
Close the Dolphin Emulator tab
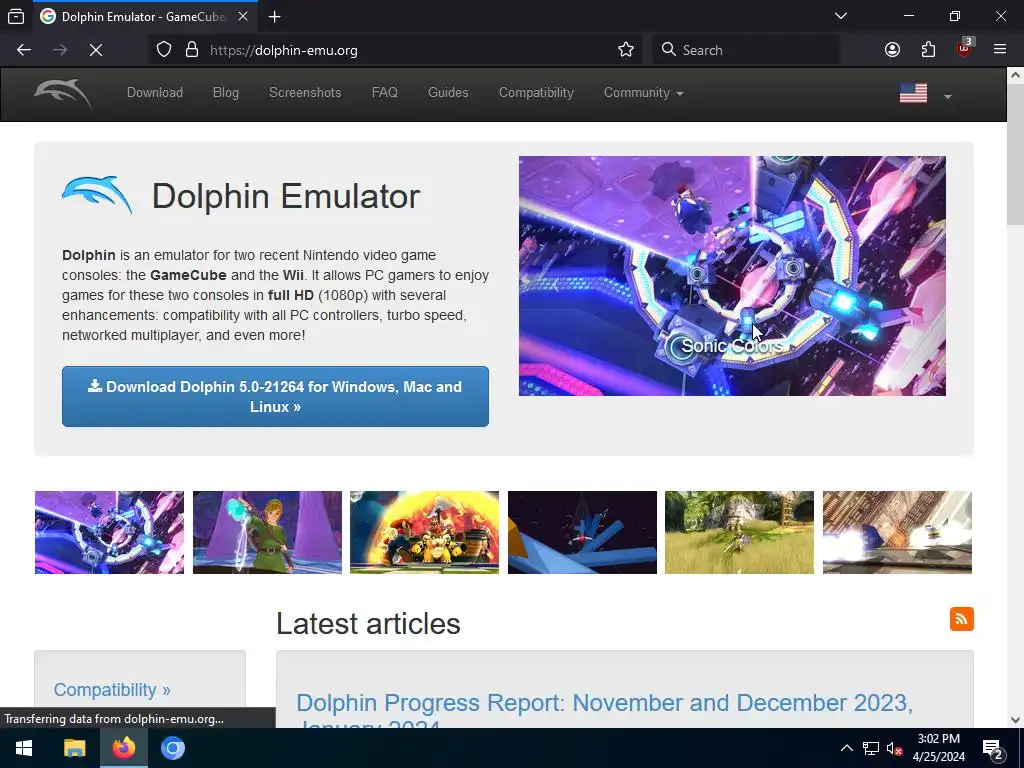243,16
